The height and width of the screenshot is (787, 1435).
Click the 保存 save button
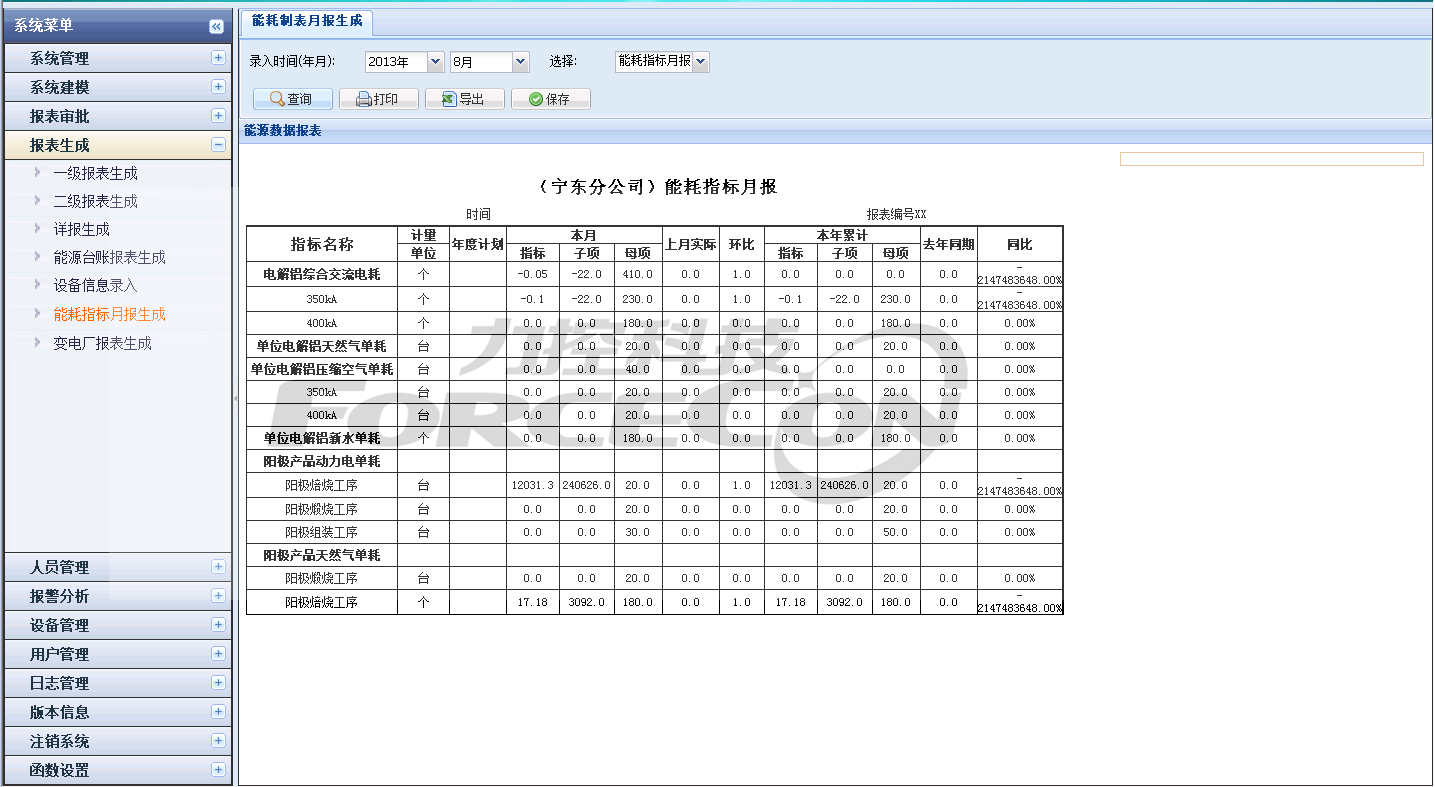point(550,99)
